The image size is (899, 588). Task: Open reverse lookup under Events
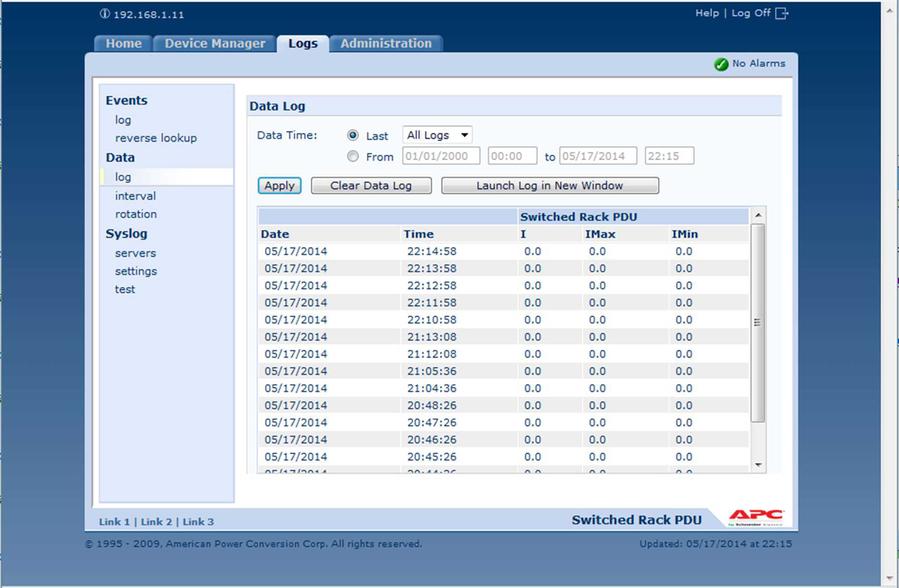tap(155, 138)
